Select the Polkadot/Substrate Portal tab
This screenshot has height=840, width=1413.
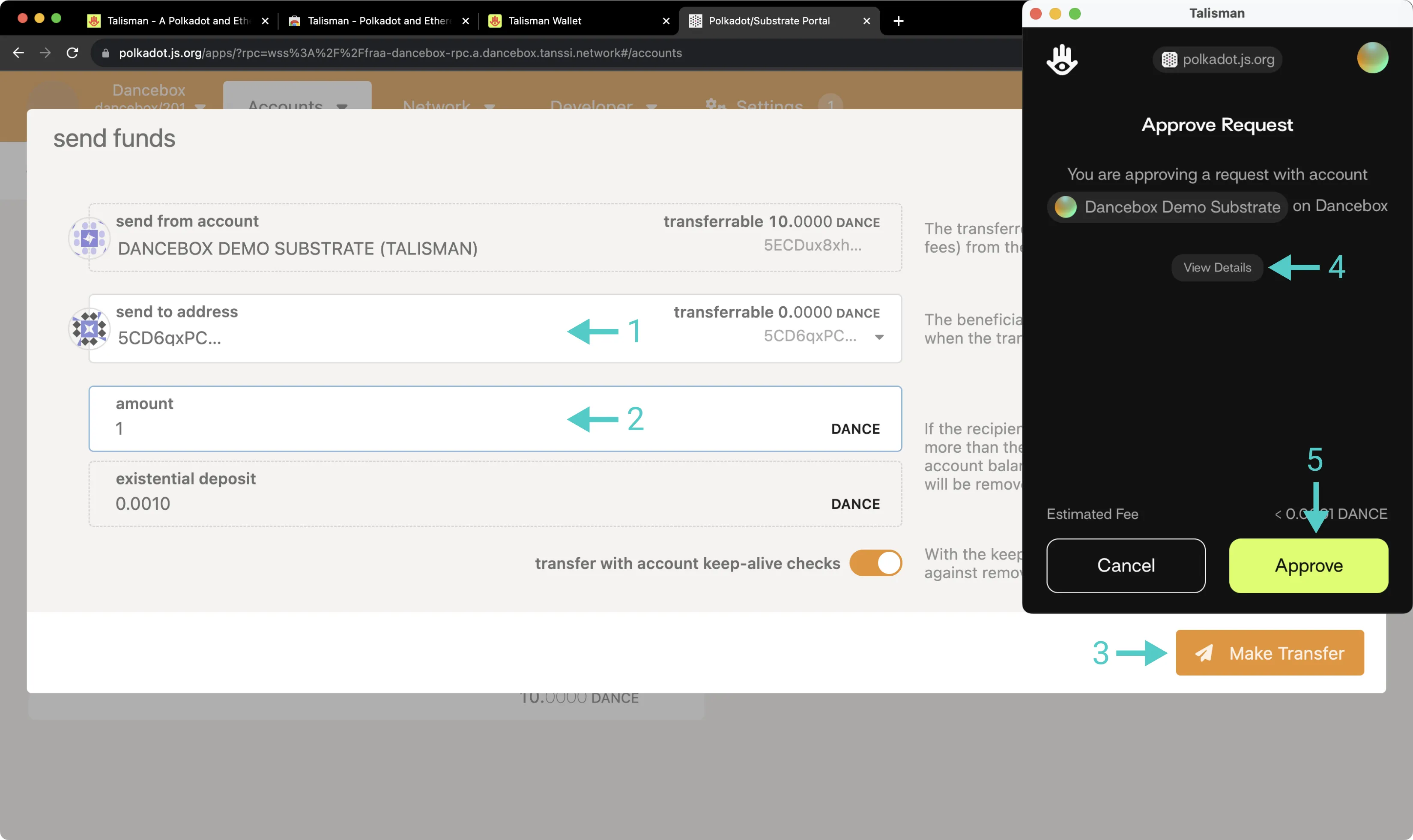778,21
